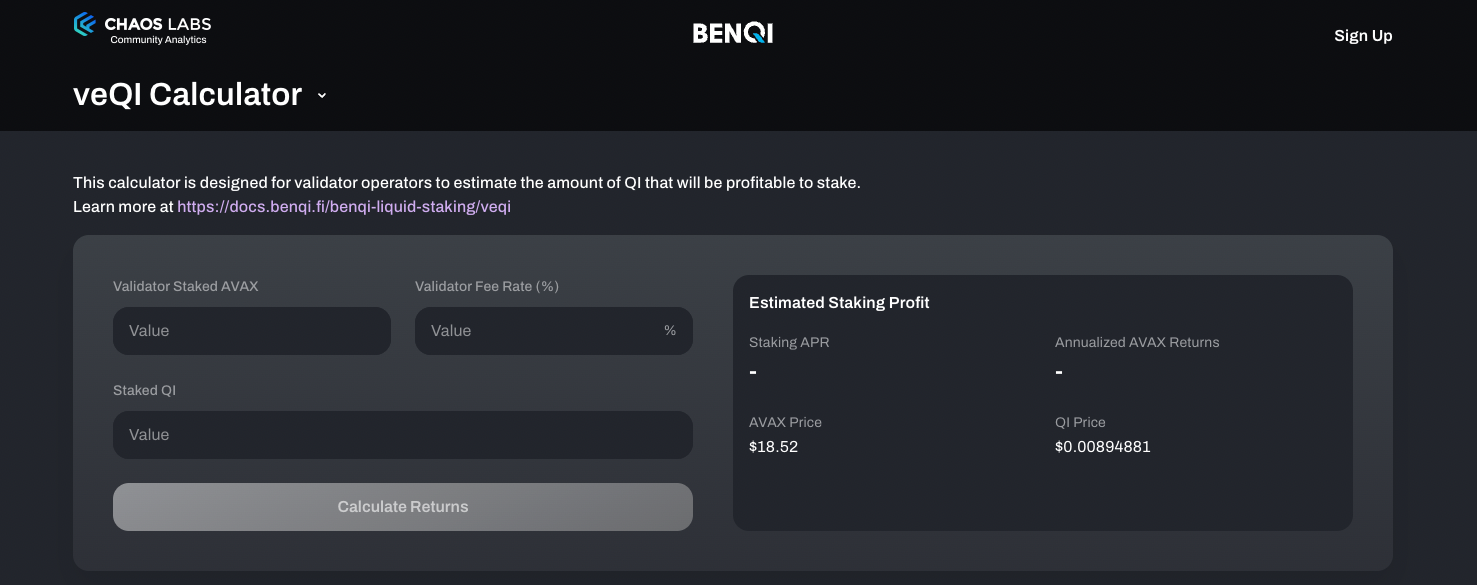1477x585 pixels.
Task: Click the Staked QI field label
Action: [x=144, y=390]
